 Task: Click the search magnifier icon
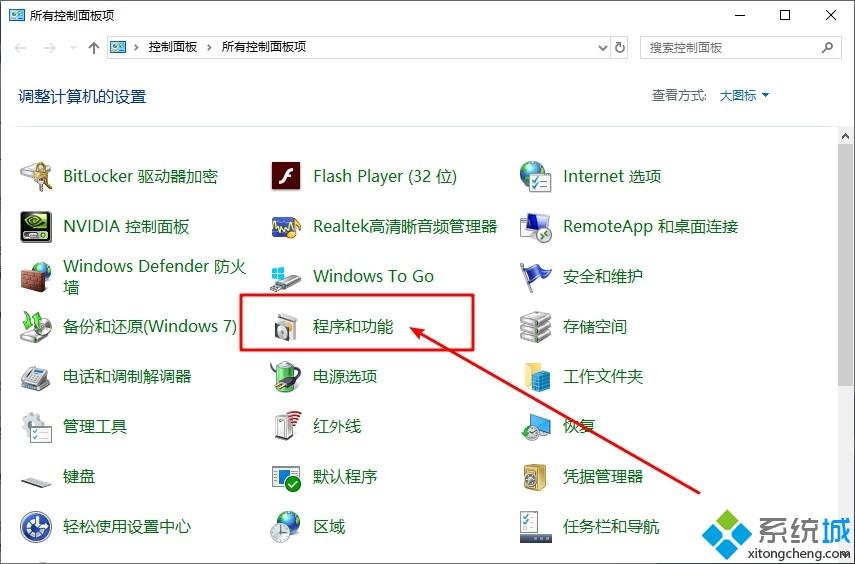(827, 48)
